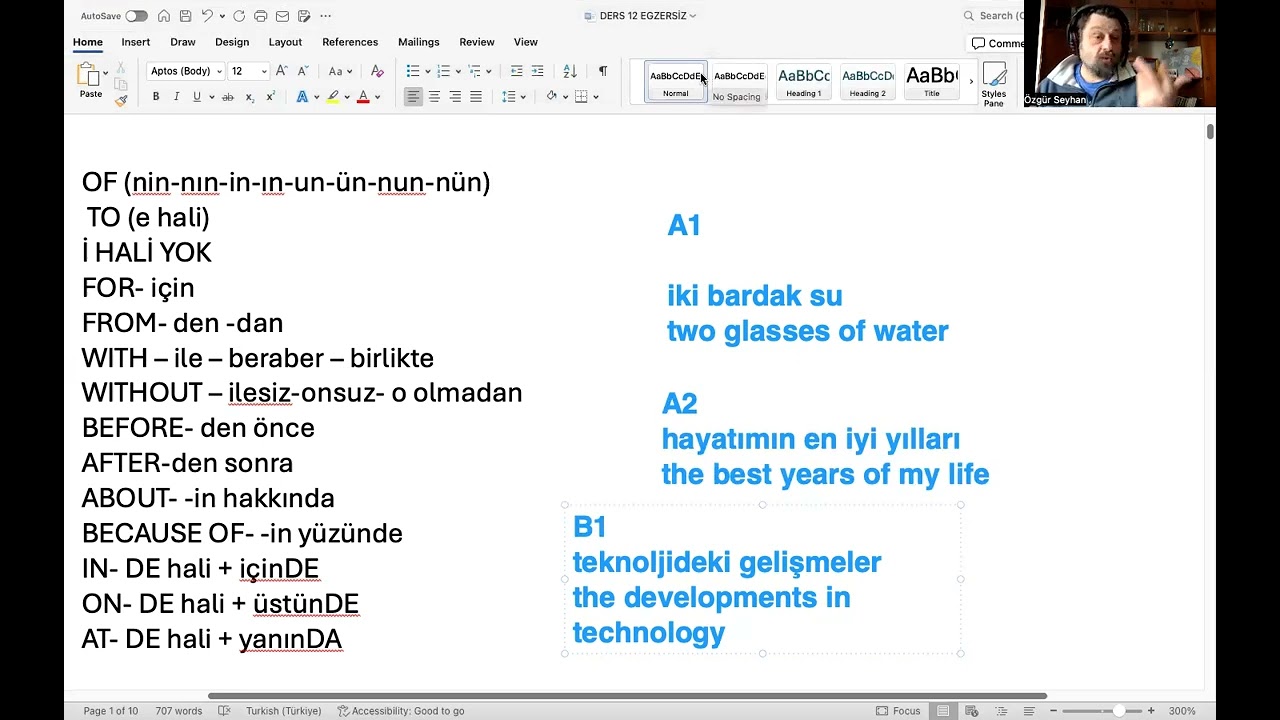Click the Paste button

click(90, 81)
